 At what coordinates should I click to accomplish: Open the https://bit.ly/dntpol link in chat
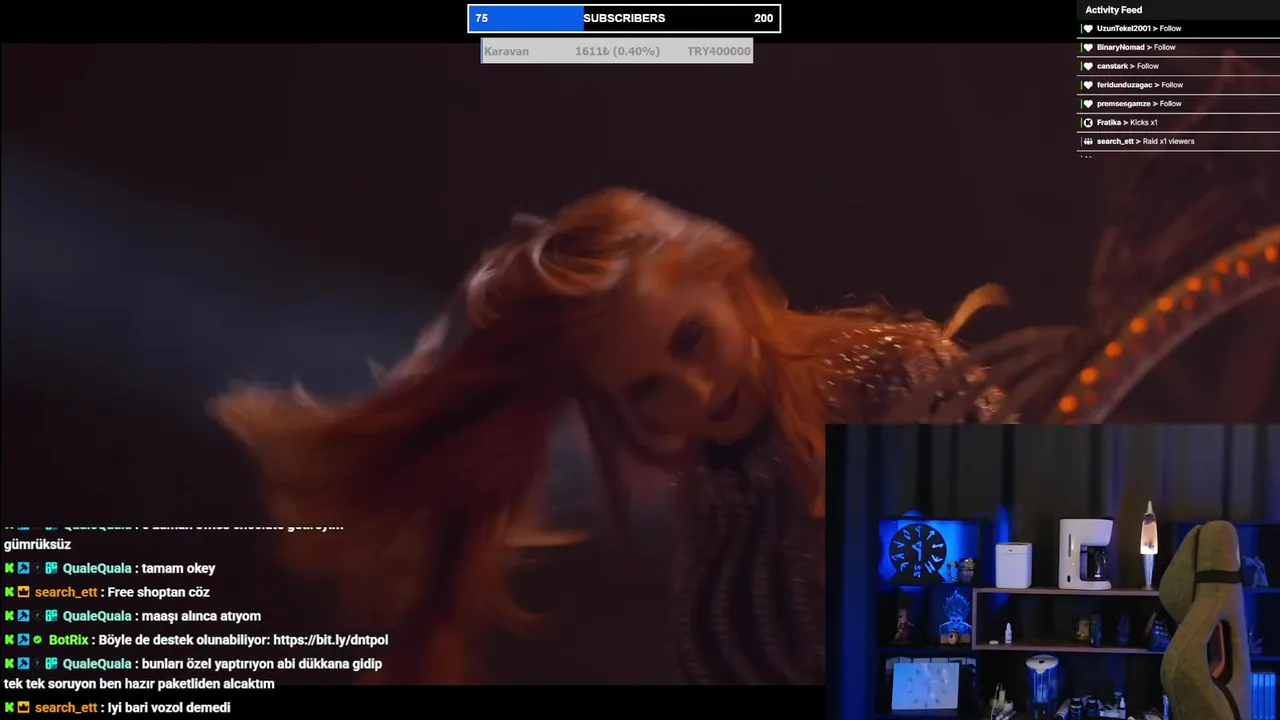click(x=330, y=640)
